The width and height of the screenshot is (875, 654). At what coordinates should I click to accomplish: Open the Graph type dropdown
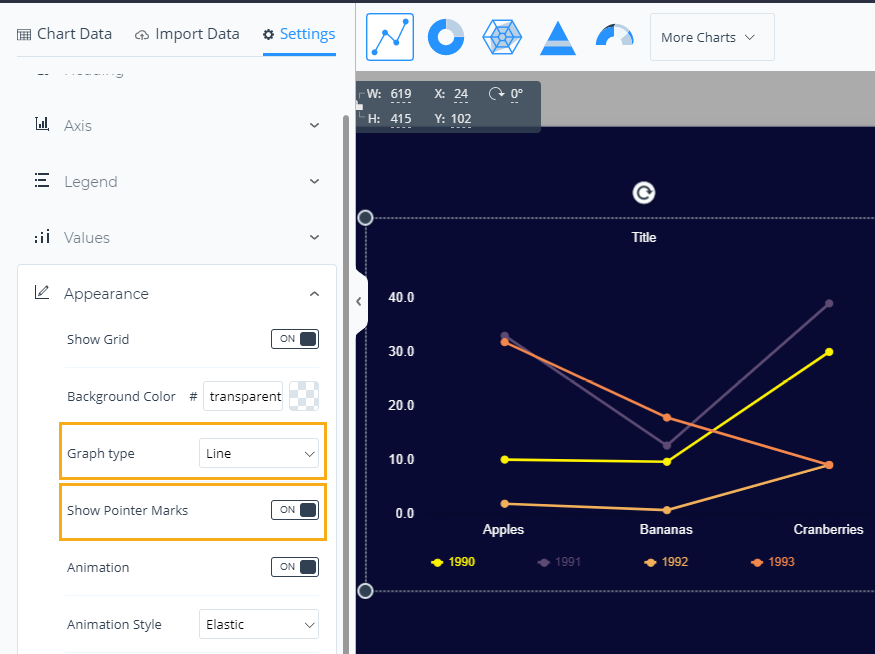pyautogui.click(x=259, y=453)
